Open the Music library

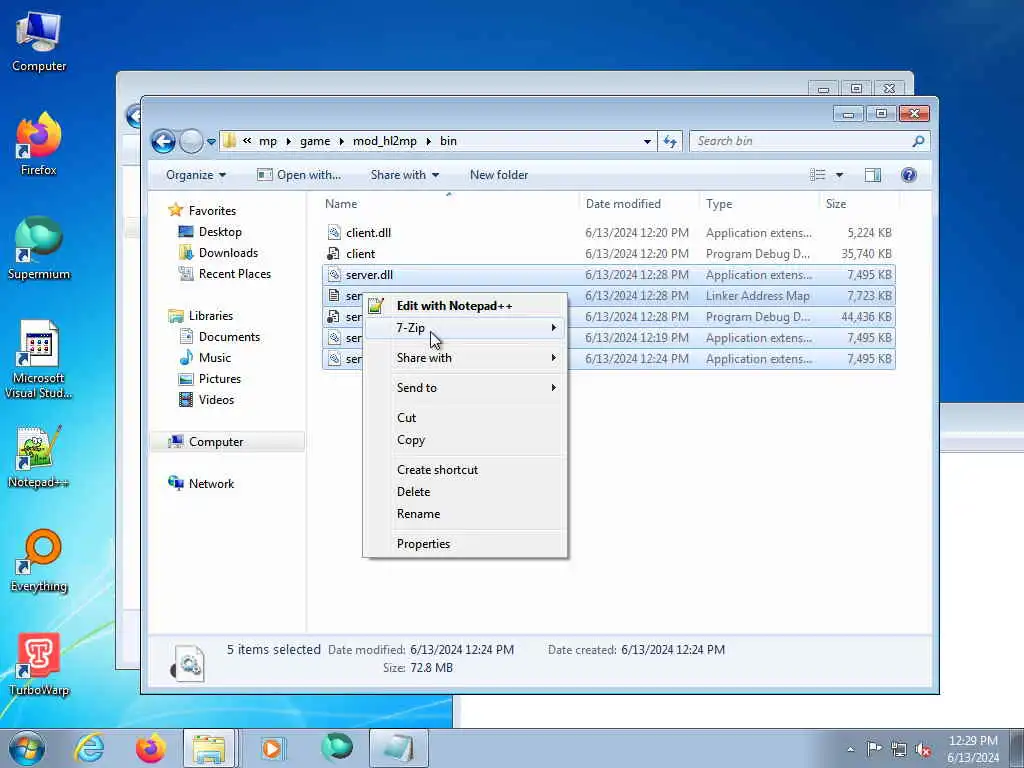(x=215, y=357)
